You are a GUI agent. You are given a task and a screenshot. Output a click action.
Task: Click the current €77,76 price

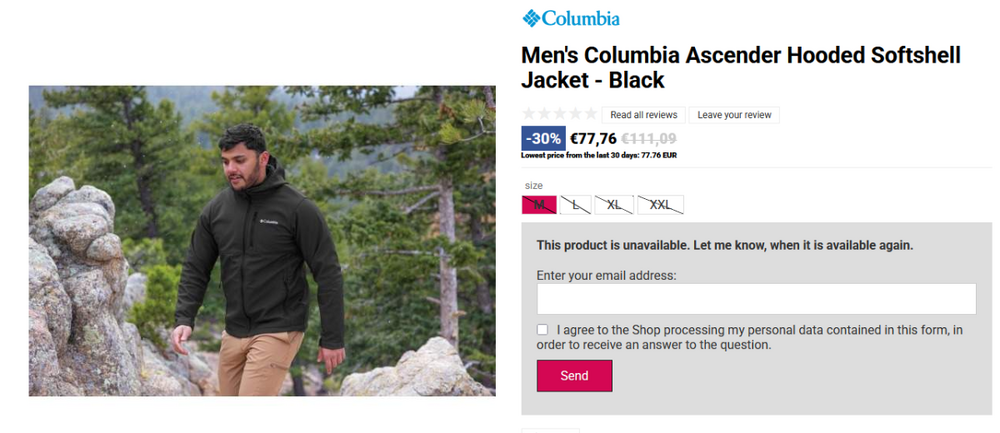pos(593,139)
